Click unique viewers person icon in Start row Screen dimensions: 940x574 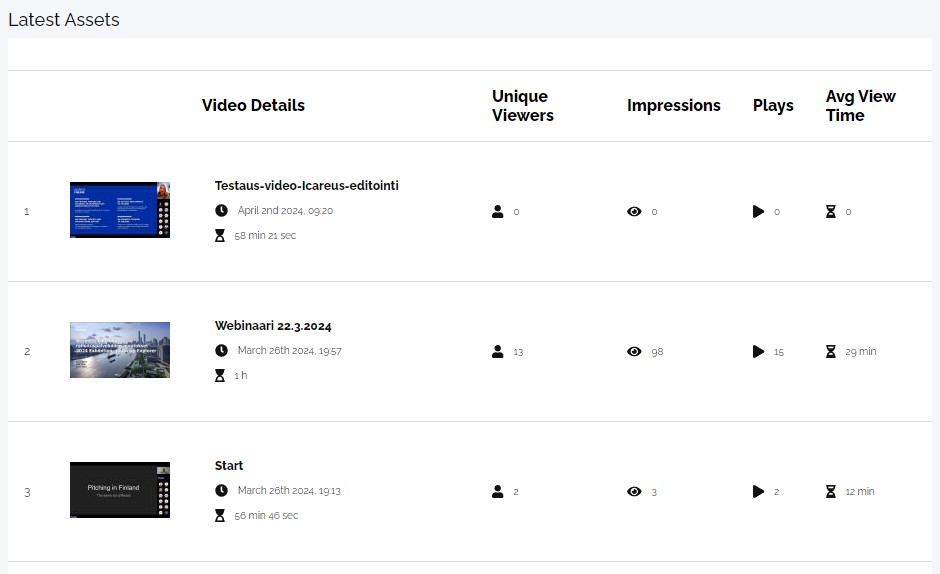point(498,491)
